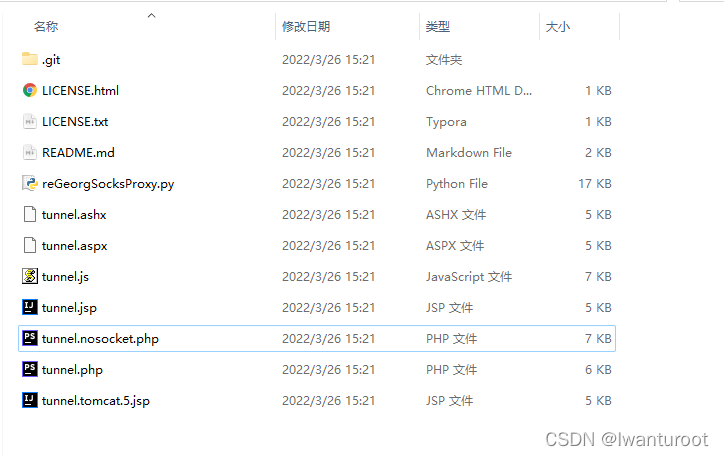Click the 文件夹 type cell of .git
The height and width of the screenshot is (456, 724).
[444, 60]
